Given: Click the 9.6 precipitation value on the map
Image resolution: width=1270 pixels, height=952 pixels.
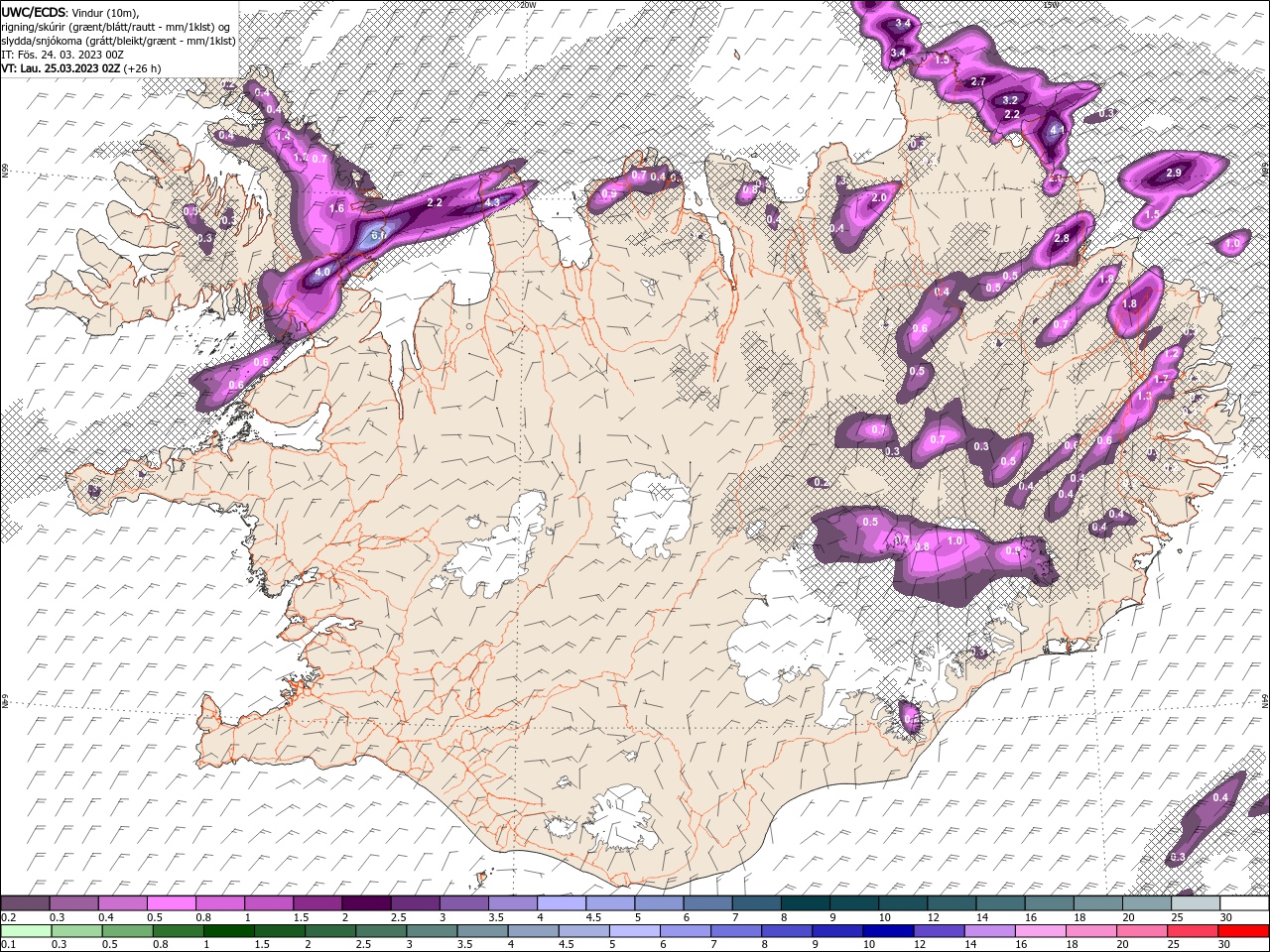Looking at the screenshot, I should coord(919,328).
